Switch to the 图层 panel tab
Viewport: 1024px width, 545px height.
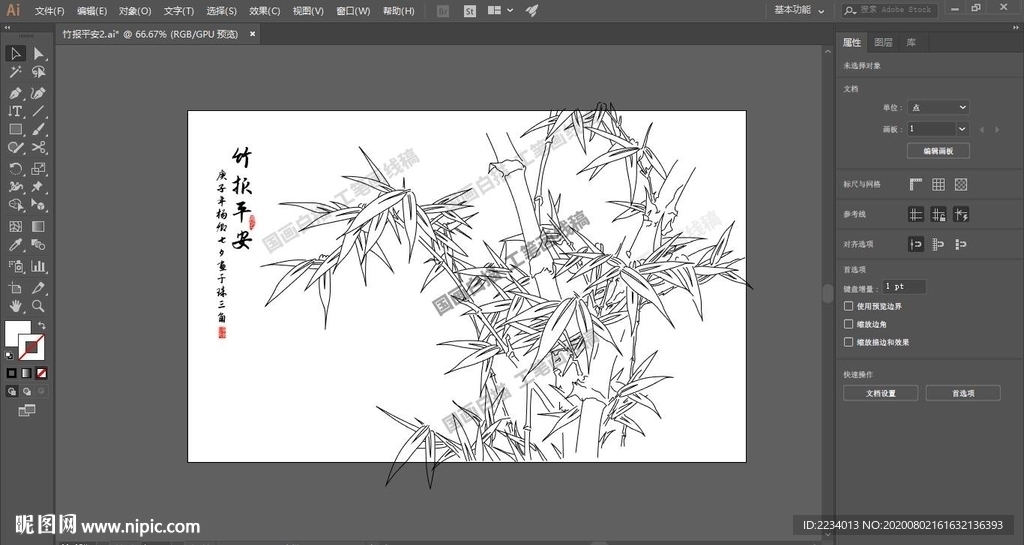click(883, 42)
